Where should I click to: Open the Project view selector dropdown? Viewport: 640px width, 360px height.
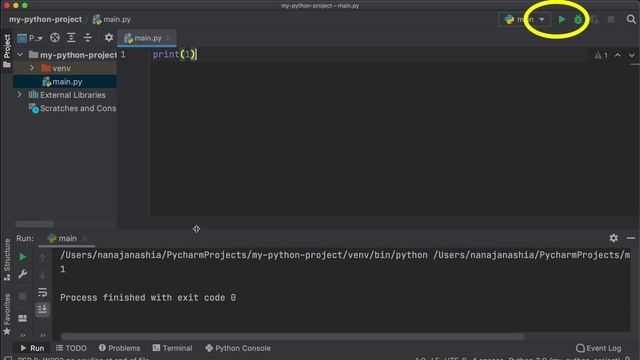pos(30,38)
